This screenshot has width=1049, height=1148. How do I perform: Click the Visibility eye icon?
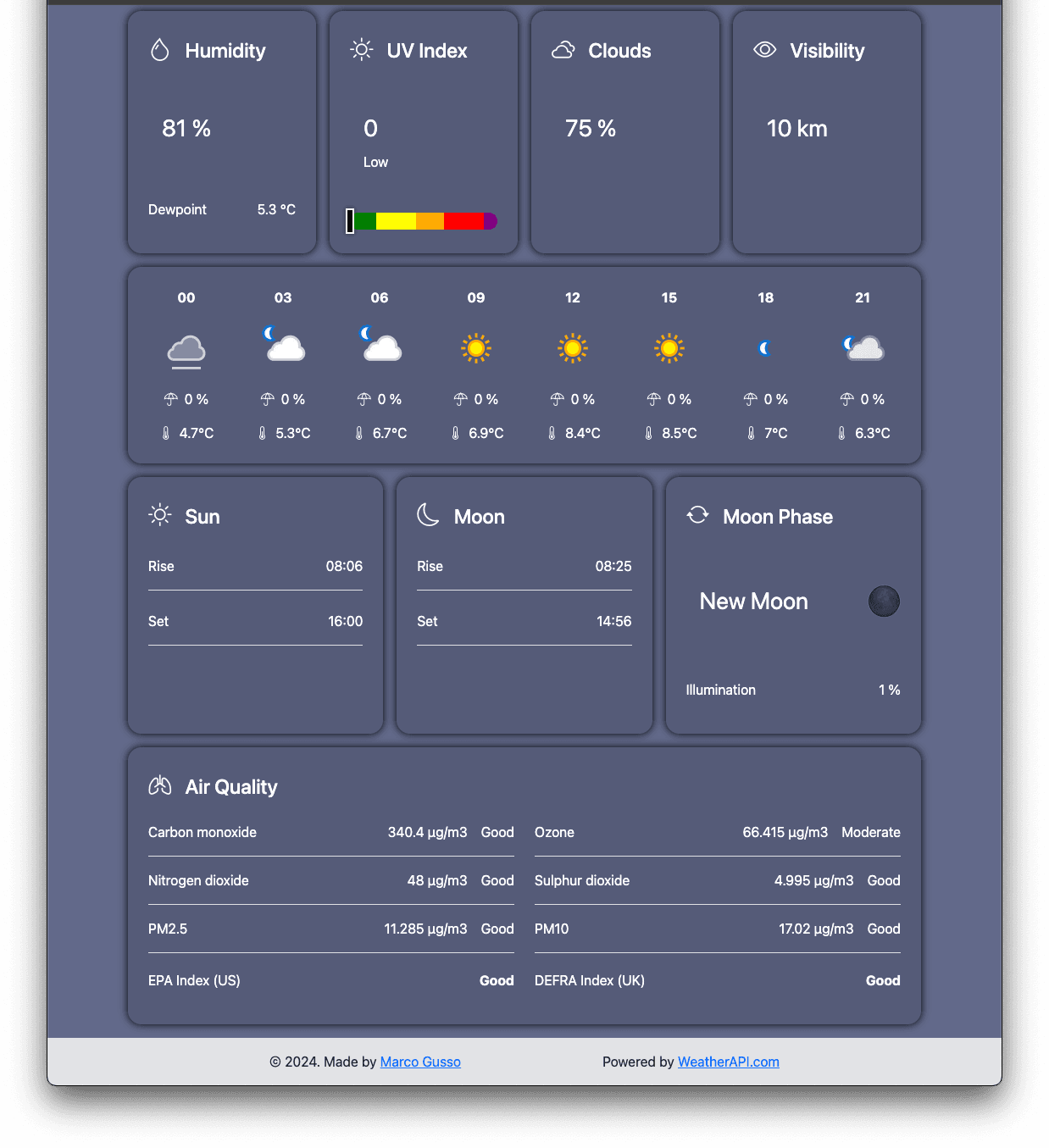tap(763, 50)
